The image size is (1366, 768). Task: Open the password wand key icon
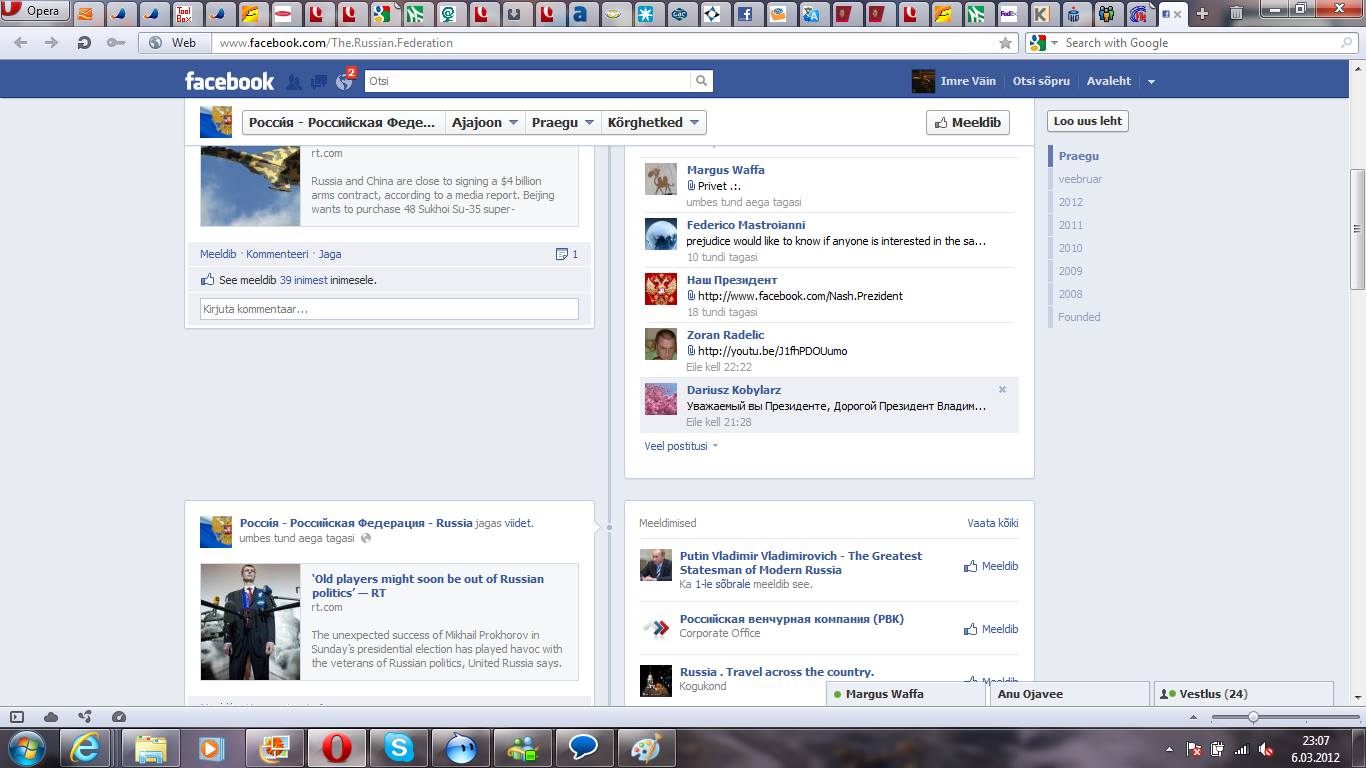116,43
